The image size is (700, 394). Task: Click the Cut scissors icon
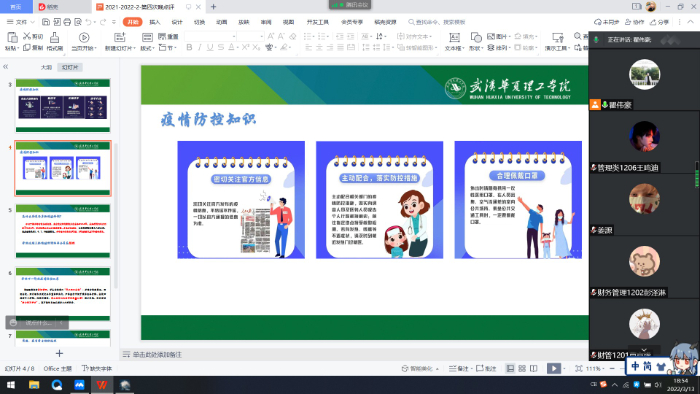pyautogui.click(x=27, y=36)
